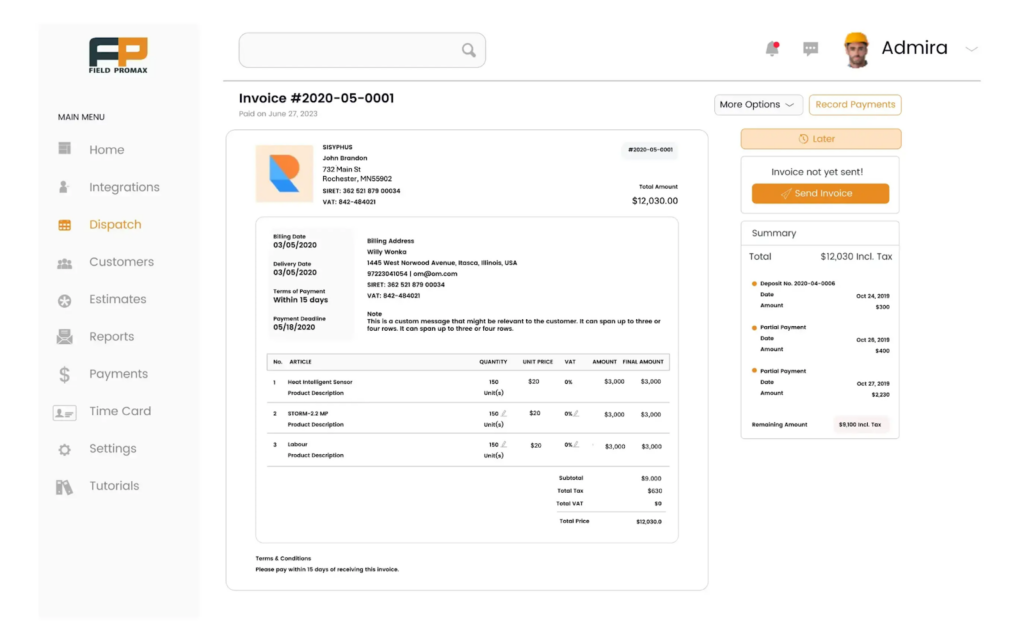The height and width of the screenshot is (641, 1024).
Task: Click the Time Card icon
Action: pyautogui.click(x=65, y=411)
